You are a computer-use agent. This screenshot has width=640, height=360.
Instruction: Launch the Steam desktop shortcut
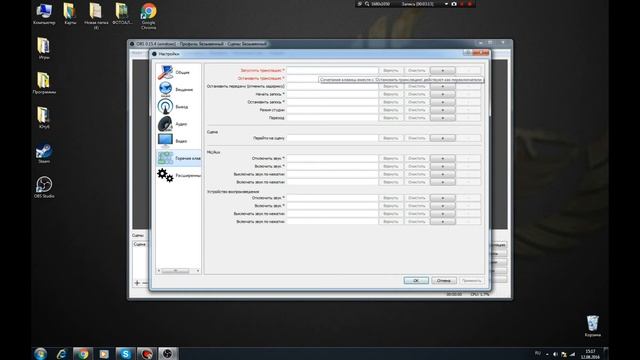coord(44,153)
